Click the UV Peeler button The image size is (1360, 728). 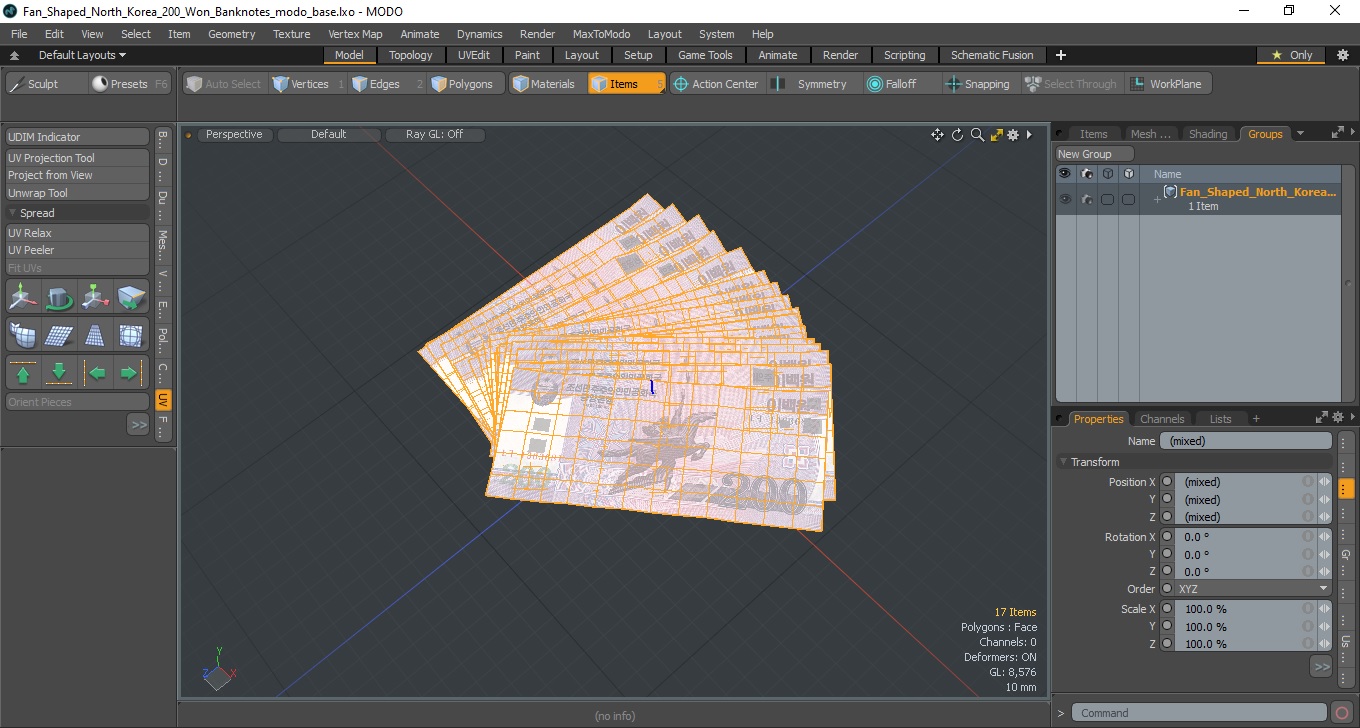[78, 250]
